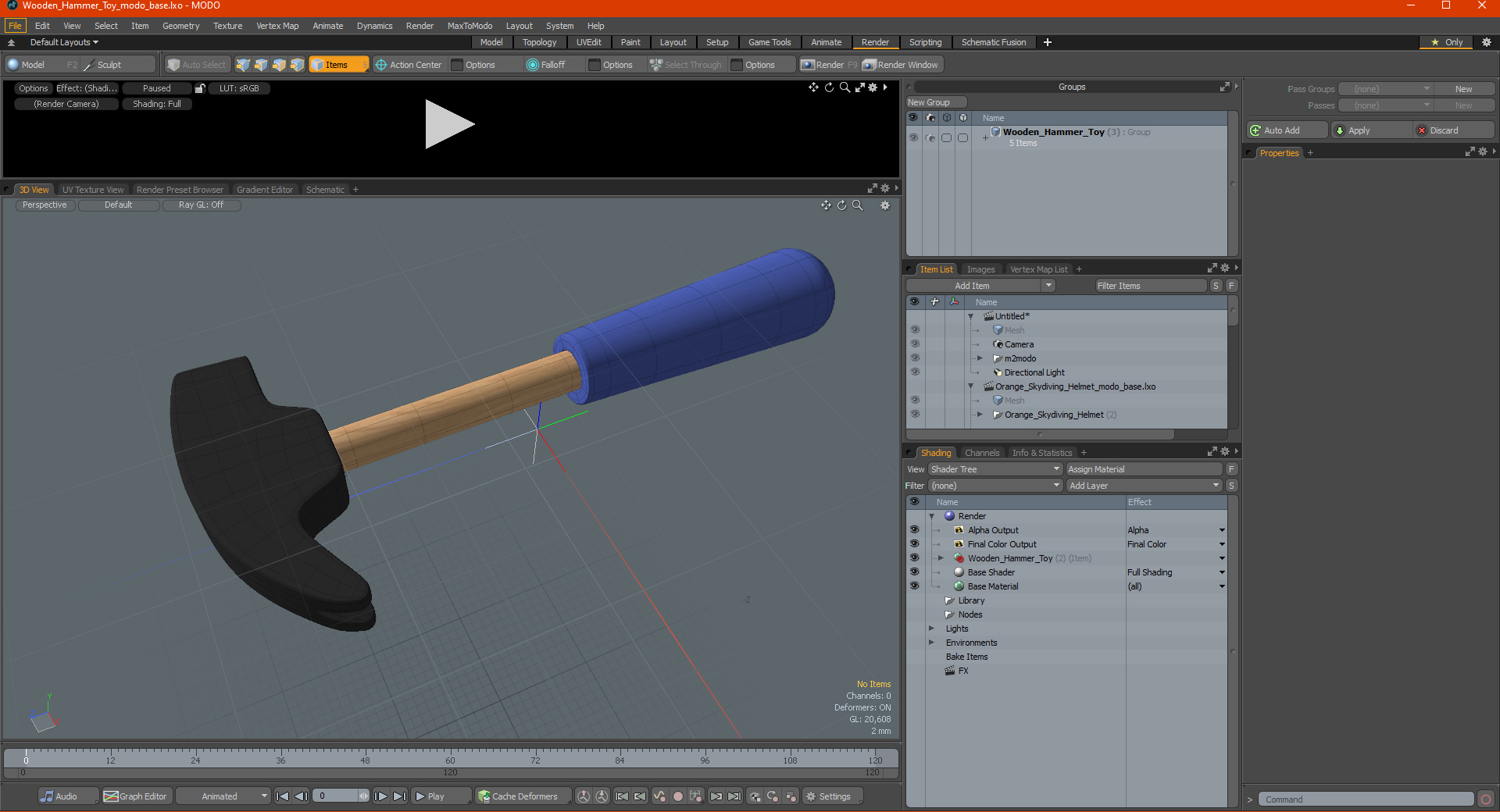The width and height of the screenshot is (1500, 812).
Task: Click the current frame input field
Action: [337, 796]
